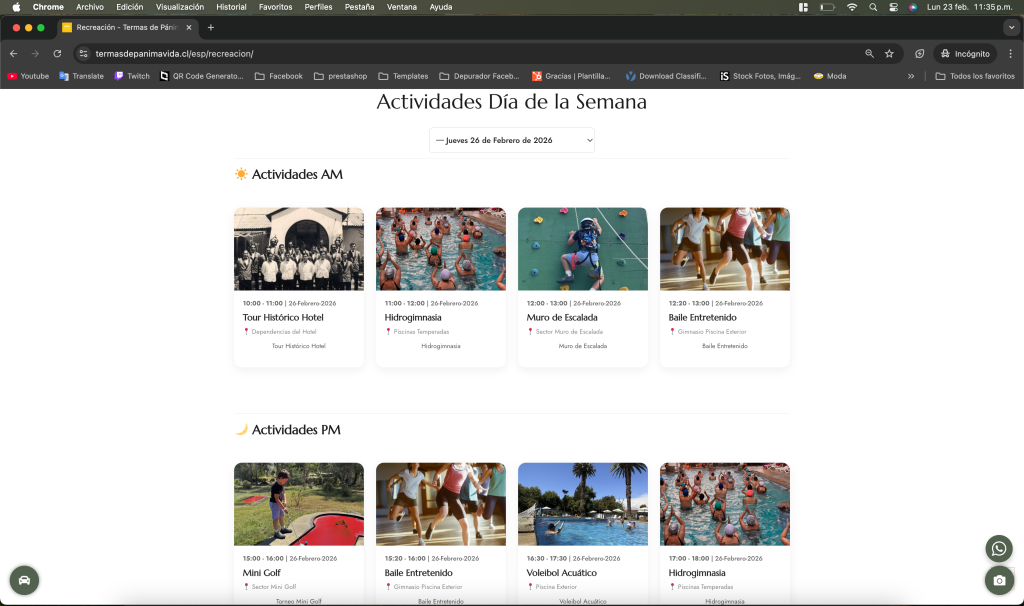This screenshot has height=606, width=1024.
Task: Open a new tab with the plus button
Action: (210, 27)
